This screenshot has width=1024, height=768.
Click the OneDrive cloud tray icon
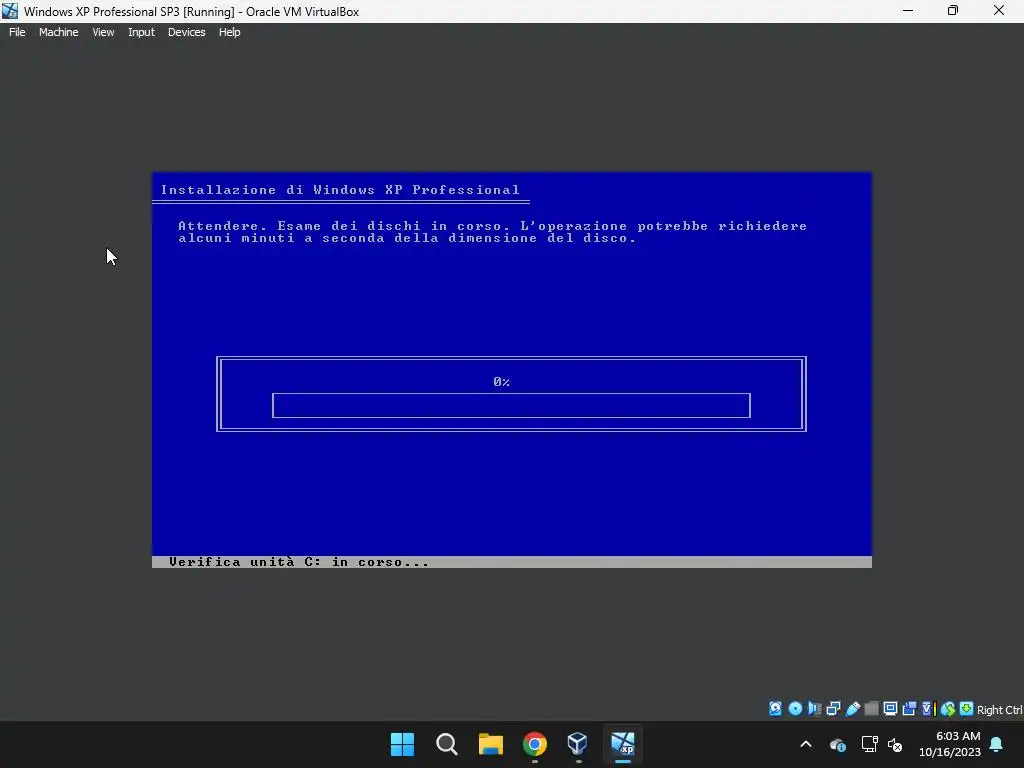tap(838, 744)
